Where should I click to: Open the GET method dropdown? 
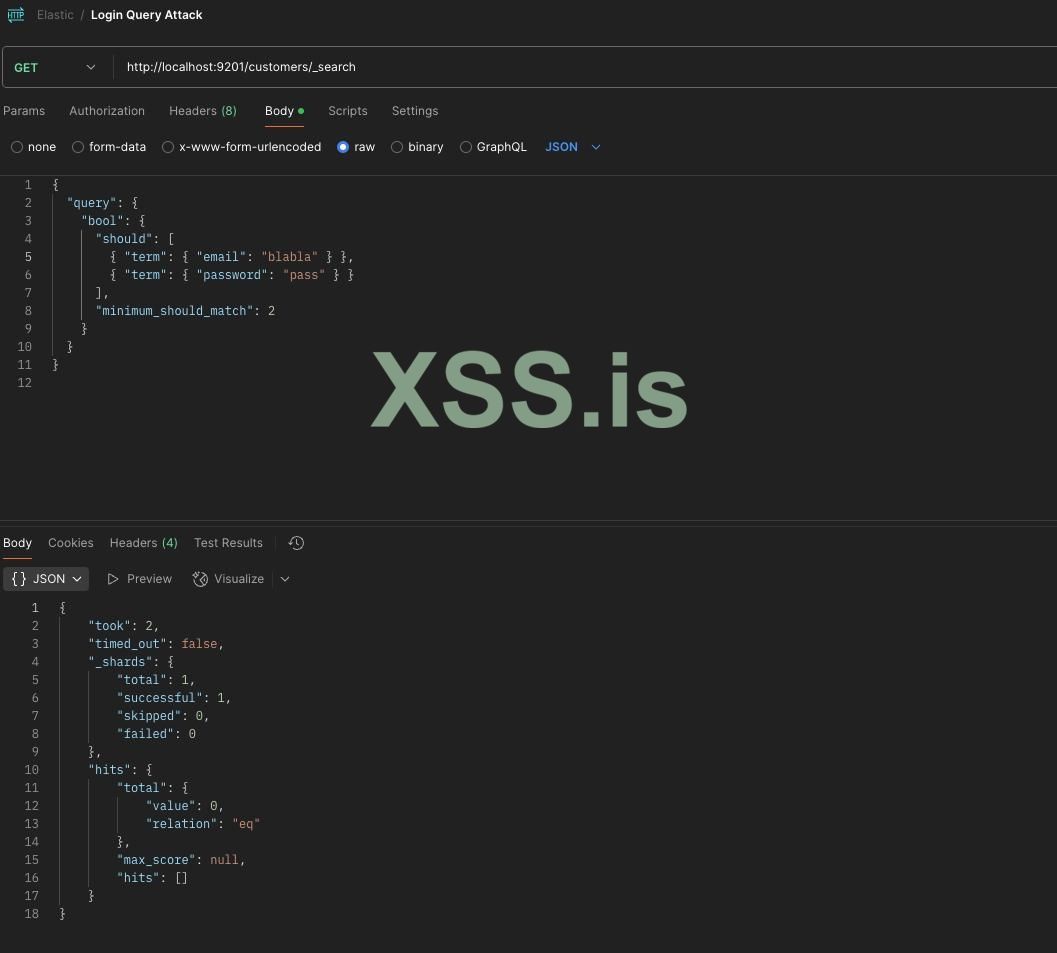coord(55,67)
